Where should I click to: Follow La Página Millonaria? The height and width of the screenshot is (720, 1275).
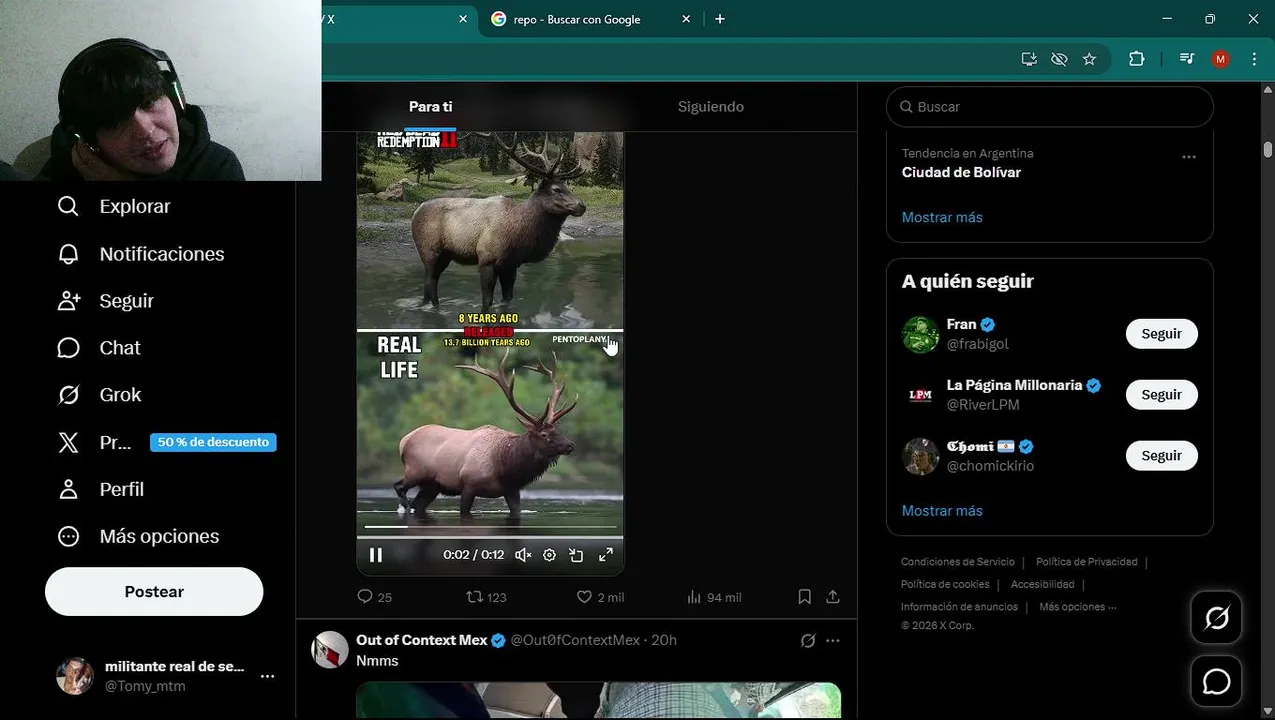click(1161, 395)
